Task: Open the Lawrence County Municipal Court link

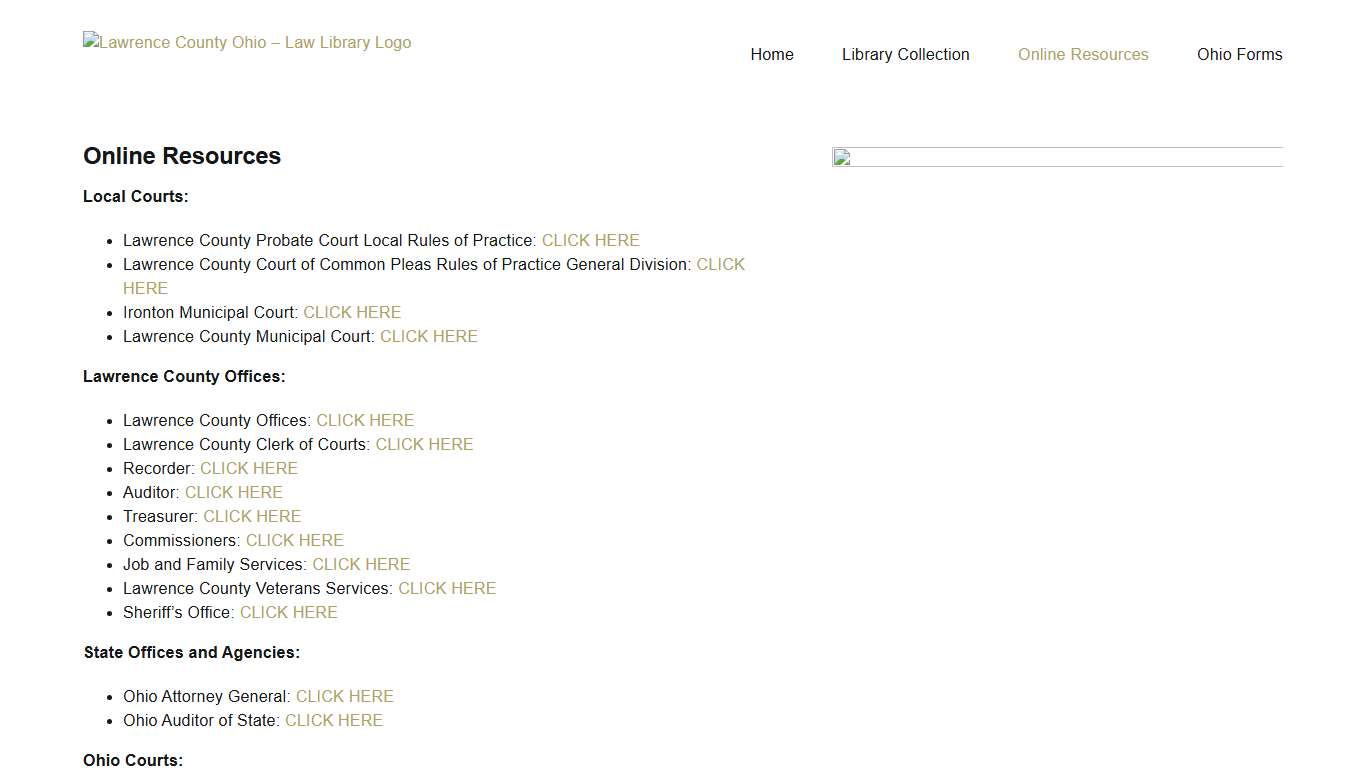Action: tap(428, 336)
